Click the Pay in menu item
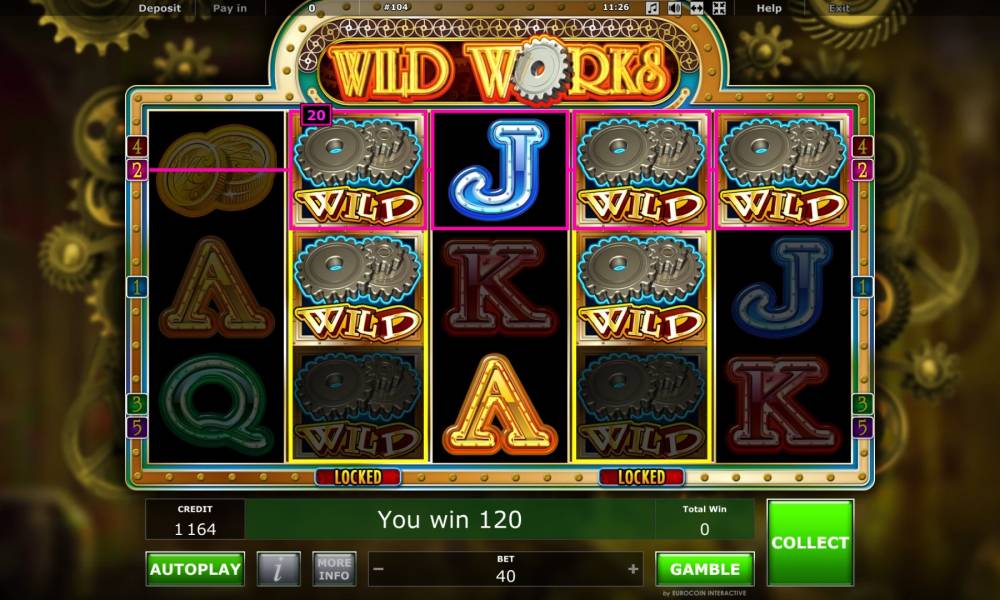 (230, 8)
